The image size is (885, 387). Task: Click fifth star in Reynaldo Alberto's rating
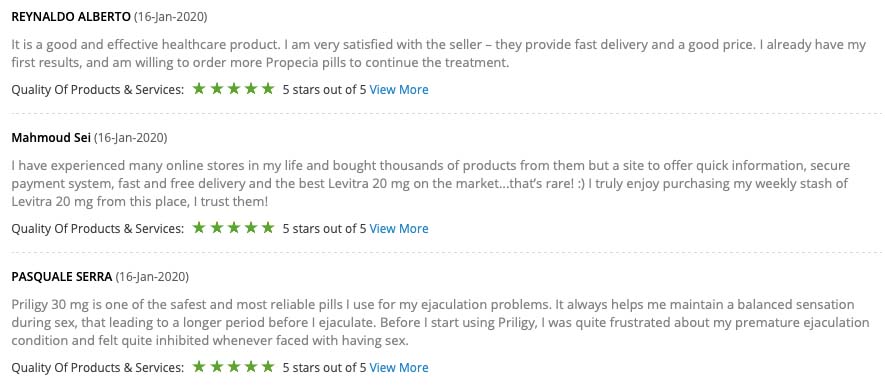[268, 89]
